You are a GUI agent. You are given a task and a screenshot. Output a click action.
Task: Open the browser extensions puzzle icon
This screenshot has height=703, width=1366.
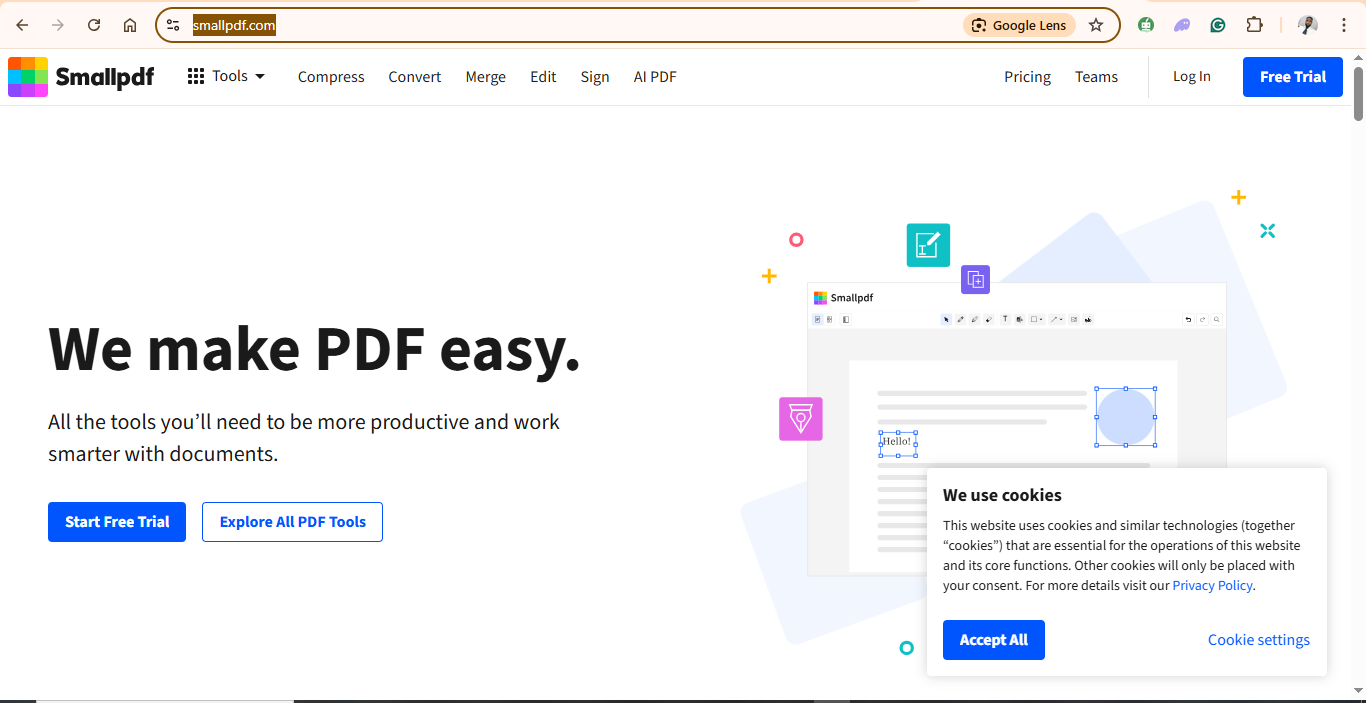[1254, 25]
